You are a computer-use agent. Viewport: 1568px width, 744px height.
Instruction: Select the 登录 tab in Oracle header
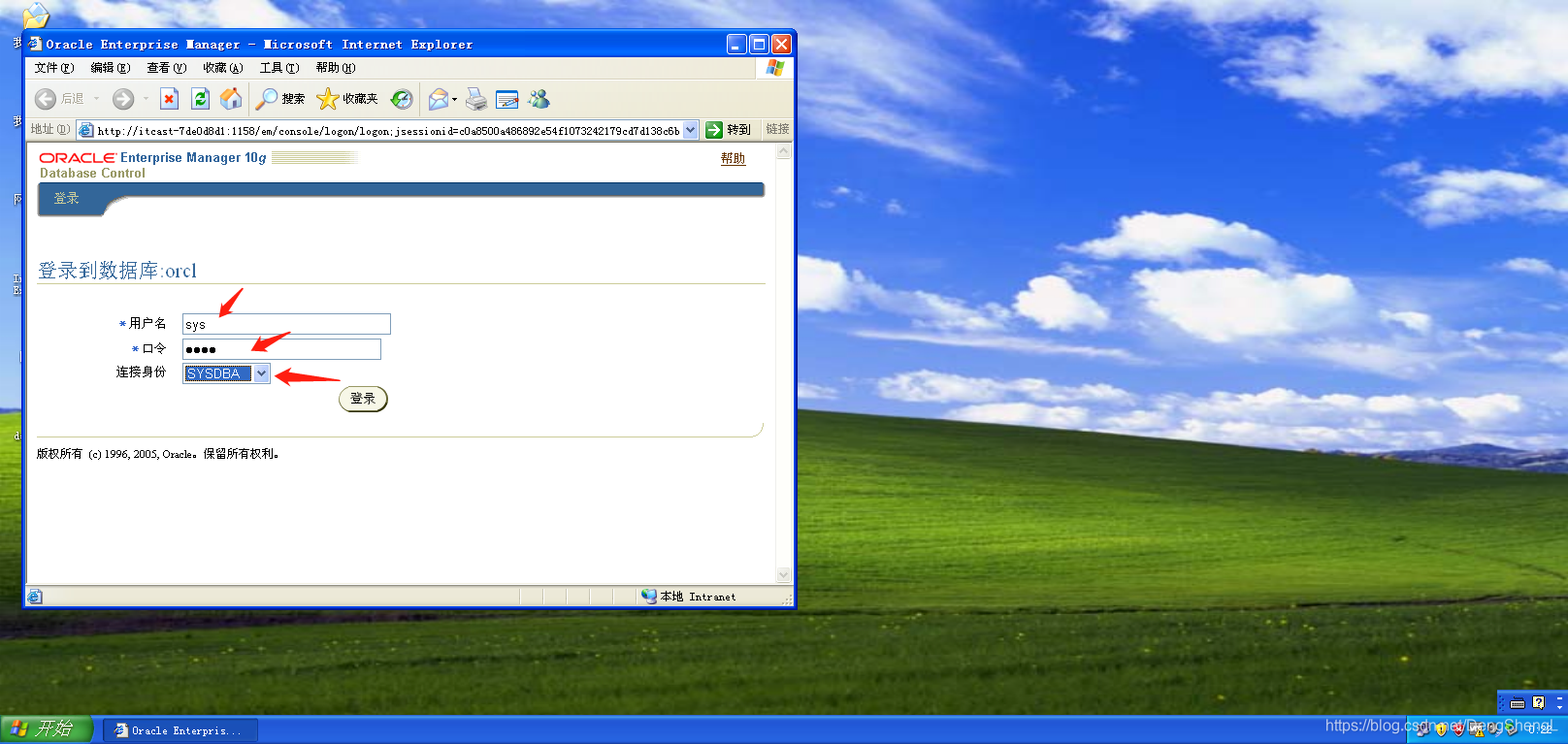click(x=67, y=198)
